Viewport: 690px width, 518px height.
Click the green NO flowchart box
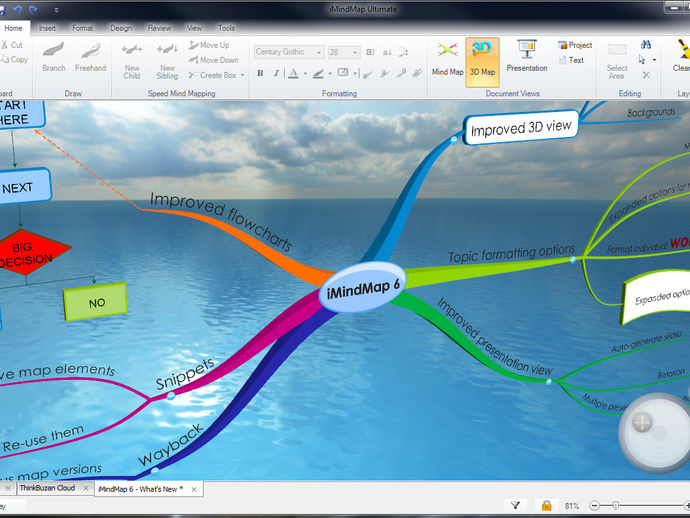point(96,302)
